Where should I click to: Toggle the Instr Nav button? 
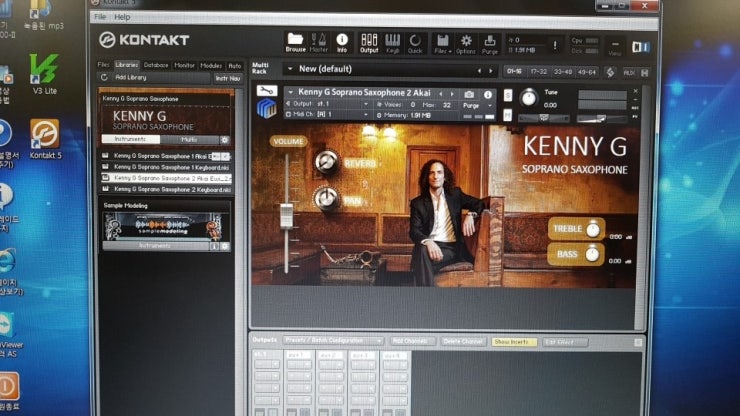227,78
